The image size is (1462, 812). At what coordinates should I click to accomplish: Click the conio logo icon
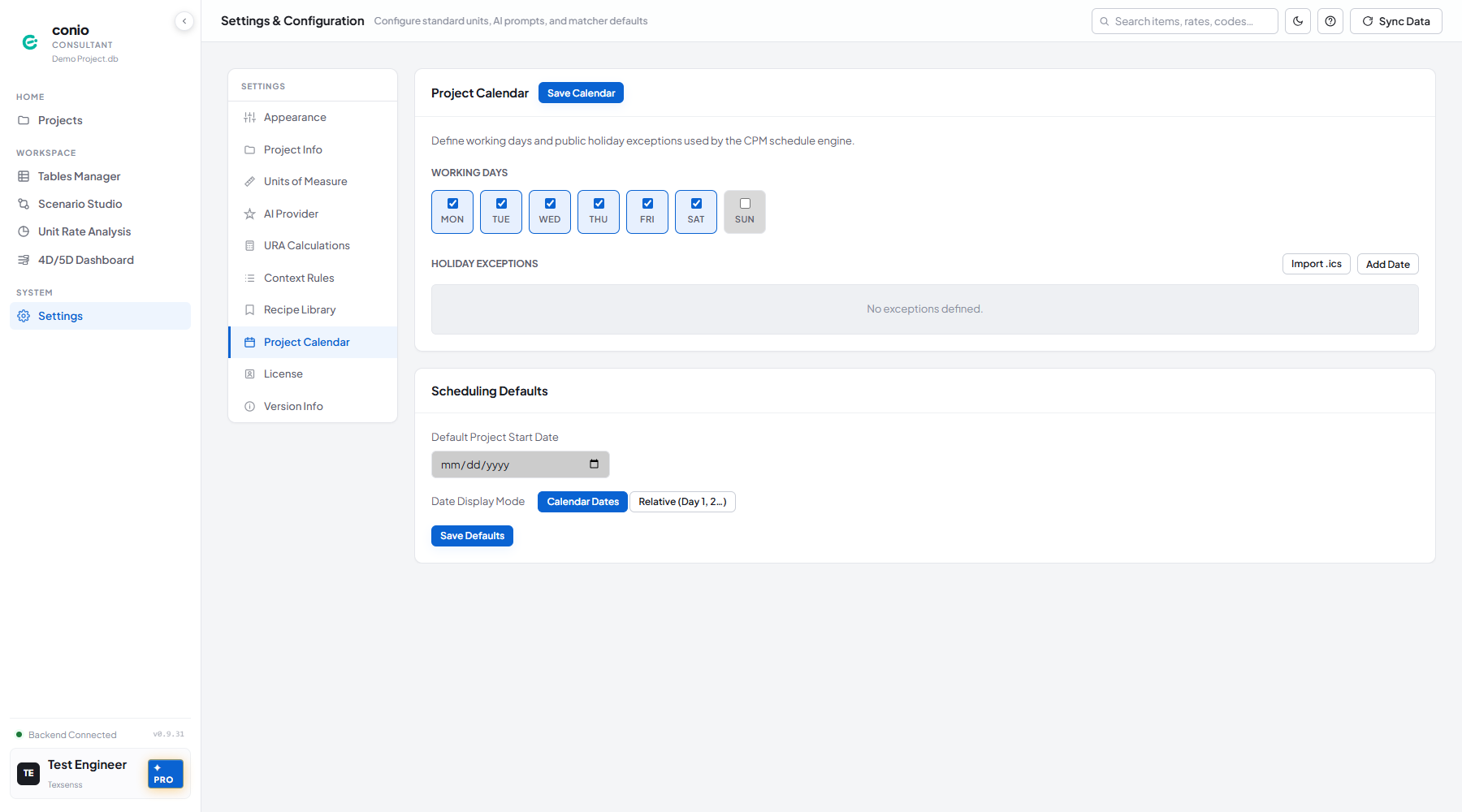[30, 42]
